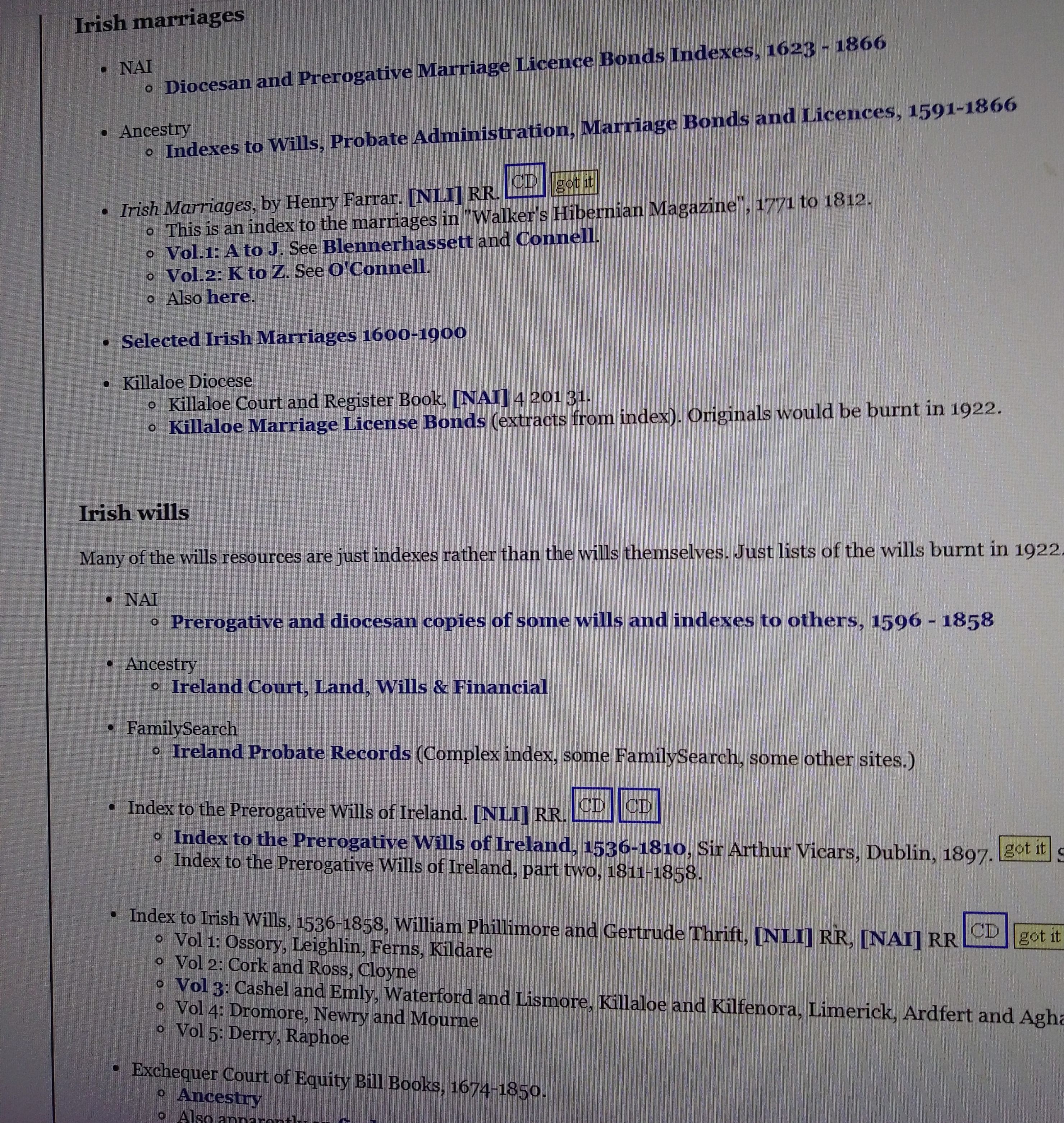Follow the Connell link in Vol.1 line
The height and width of the screenshot is (1123, 1064).
click(x=555, y=238)
